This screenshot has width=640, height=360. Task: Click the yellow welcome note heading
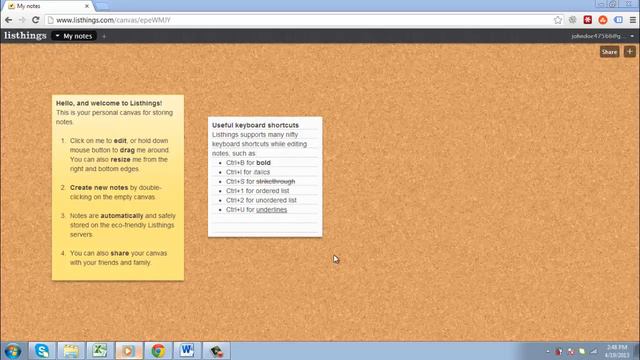point(109,103)
